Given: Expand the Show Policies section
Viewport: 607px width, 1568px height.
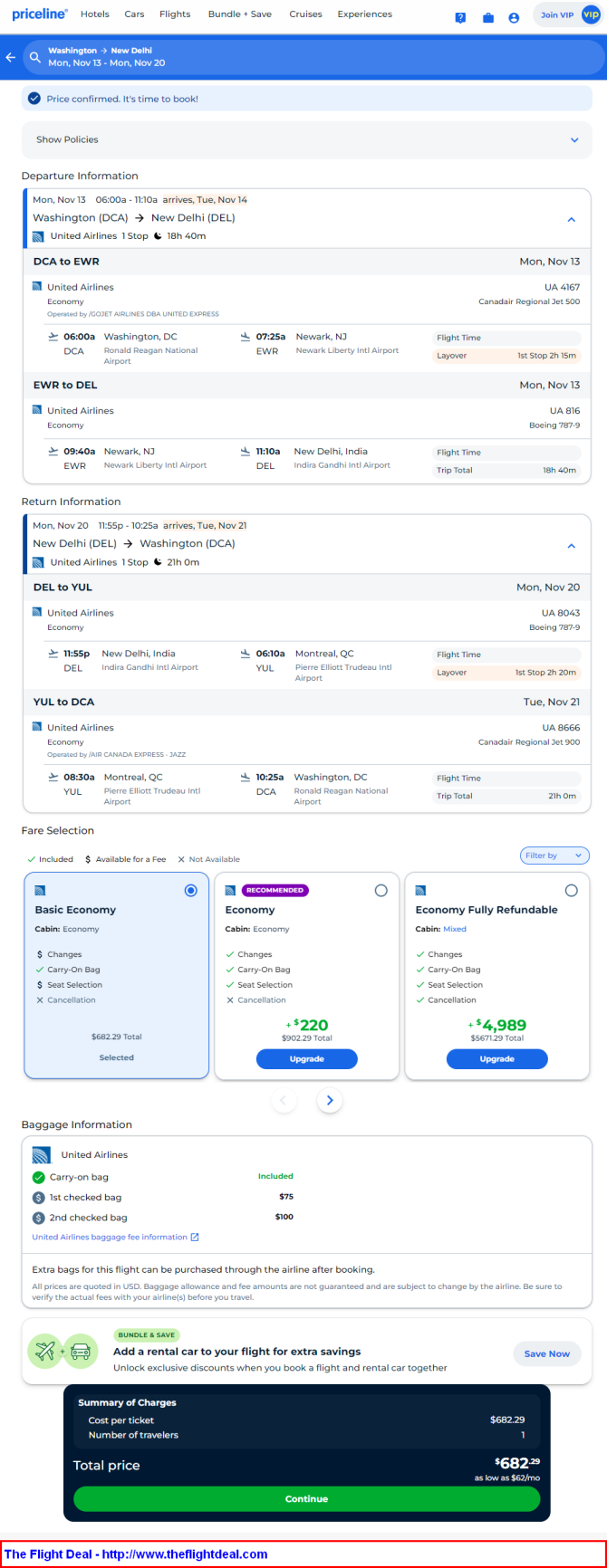Looking at the screenshot, I should pos(307,139).
